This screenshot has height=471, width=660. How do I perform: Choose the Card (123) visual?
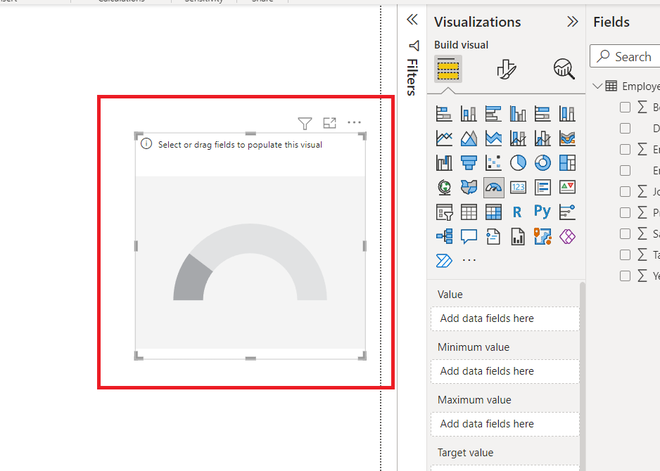518,187
